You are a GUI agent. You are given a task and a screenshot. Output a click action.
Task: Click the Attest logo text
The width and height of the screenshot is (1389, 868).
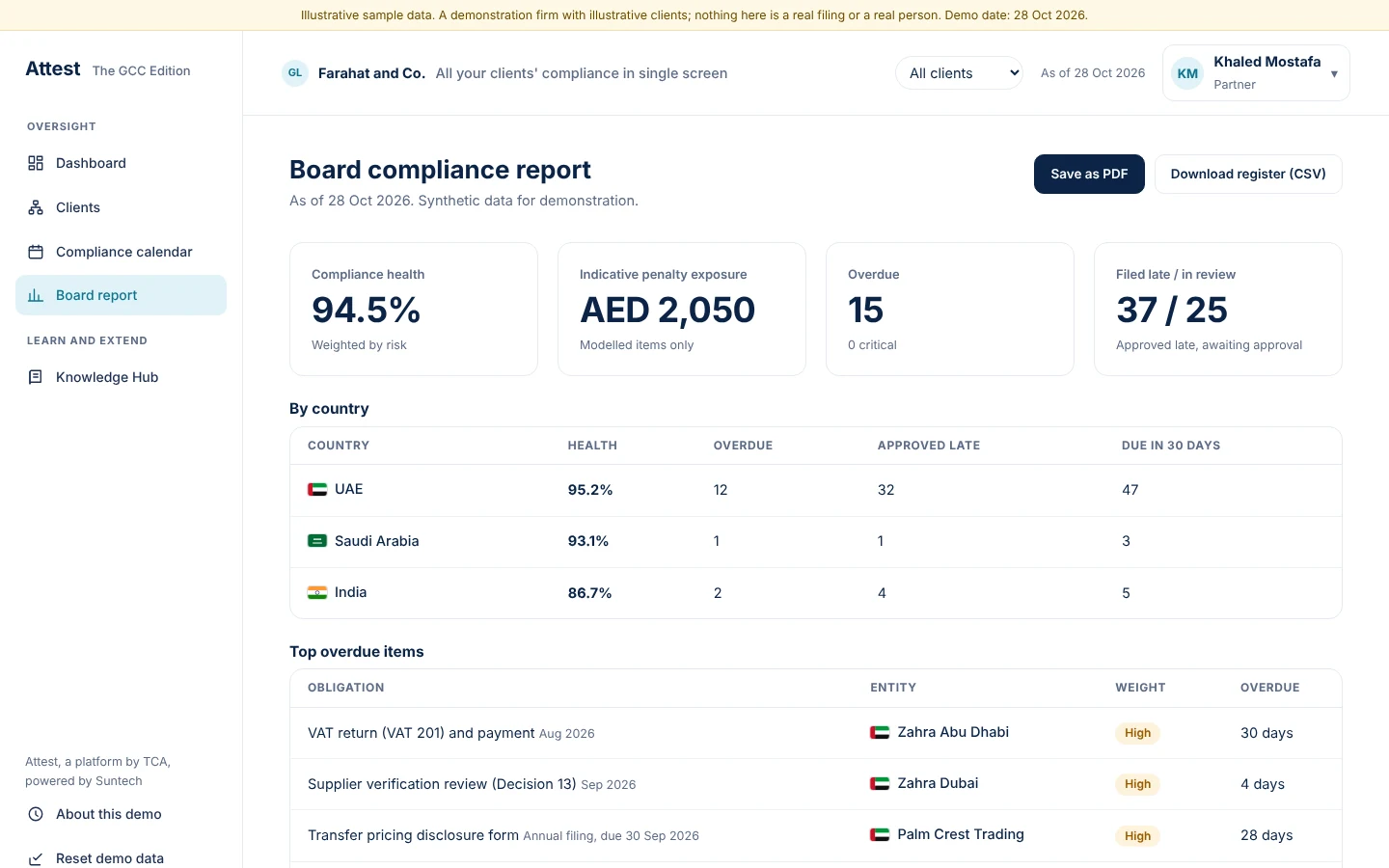click(53, 68)
